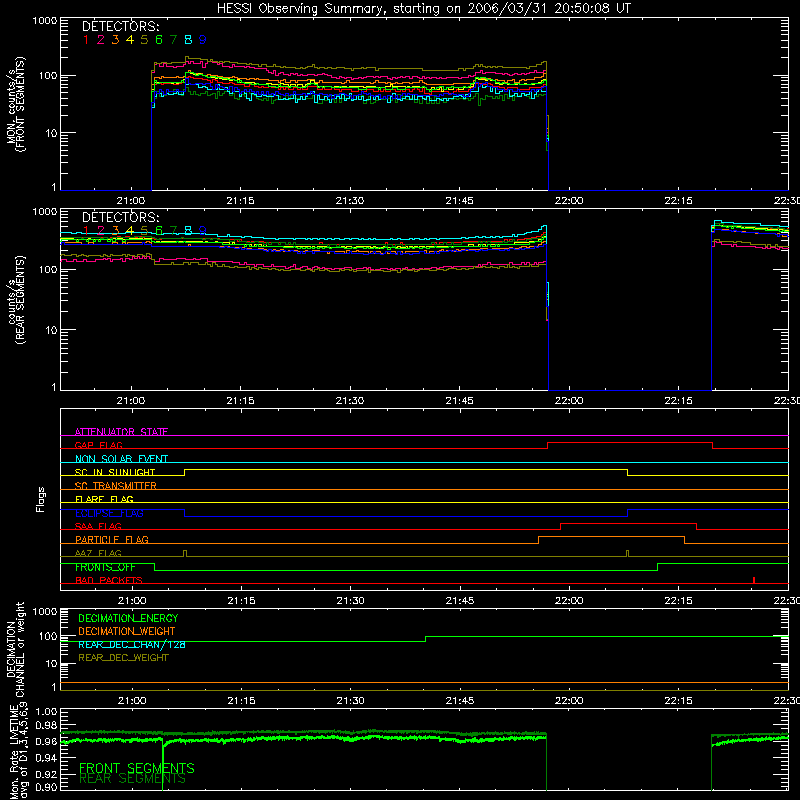The height and width of the screenshot is (800, 800).
Task: Click blue detector 9 in rear segments legend
Action: click(x=203, y=231)
